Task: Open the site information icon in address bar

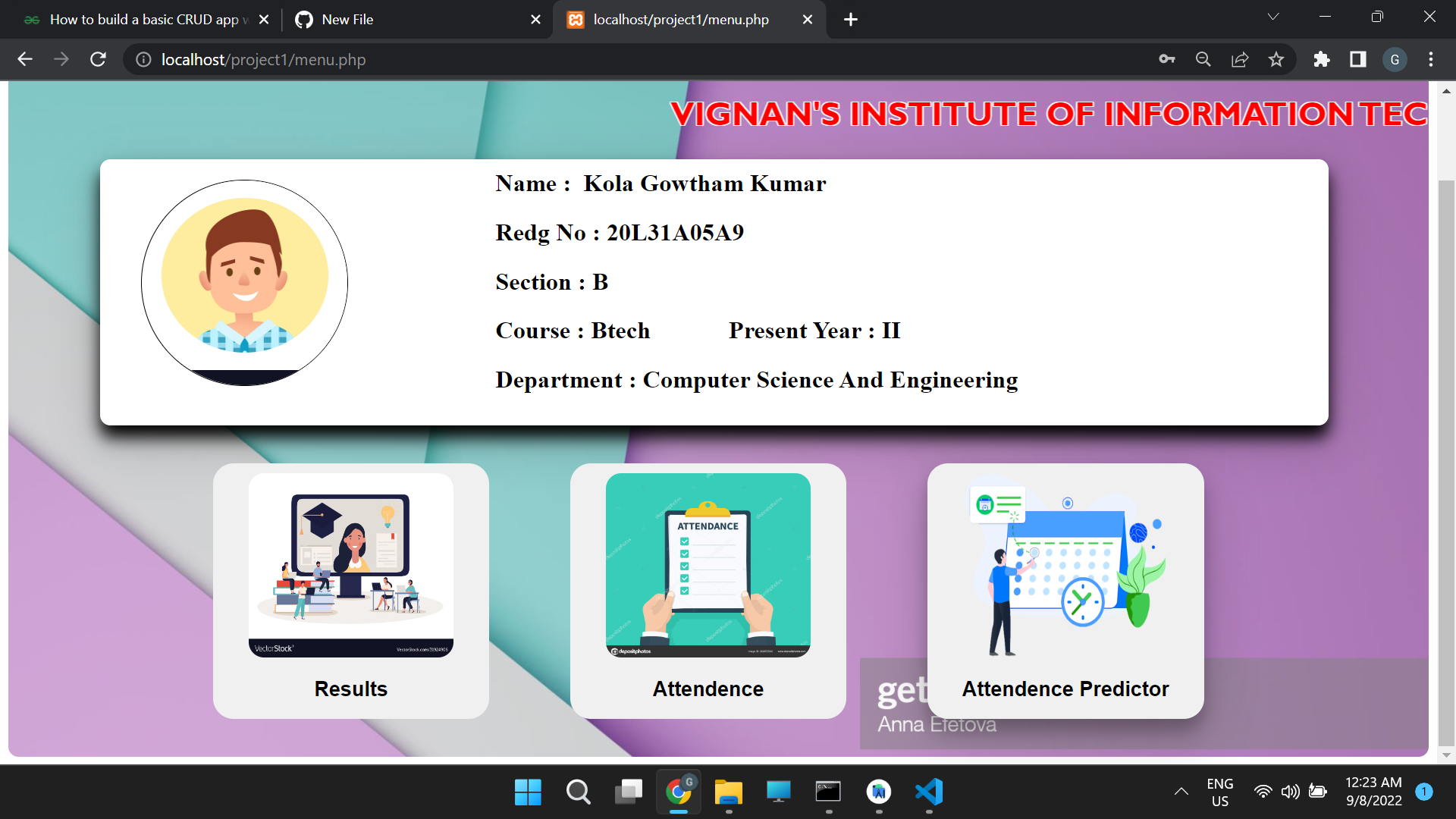Action: point(143,59)
